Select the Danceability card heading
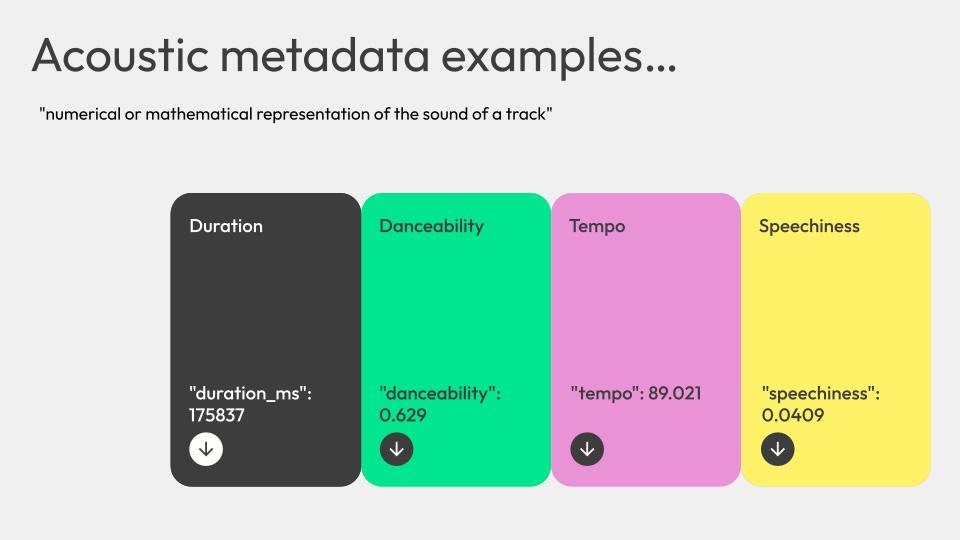960x540 pixels. point(431,226)
